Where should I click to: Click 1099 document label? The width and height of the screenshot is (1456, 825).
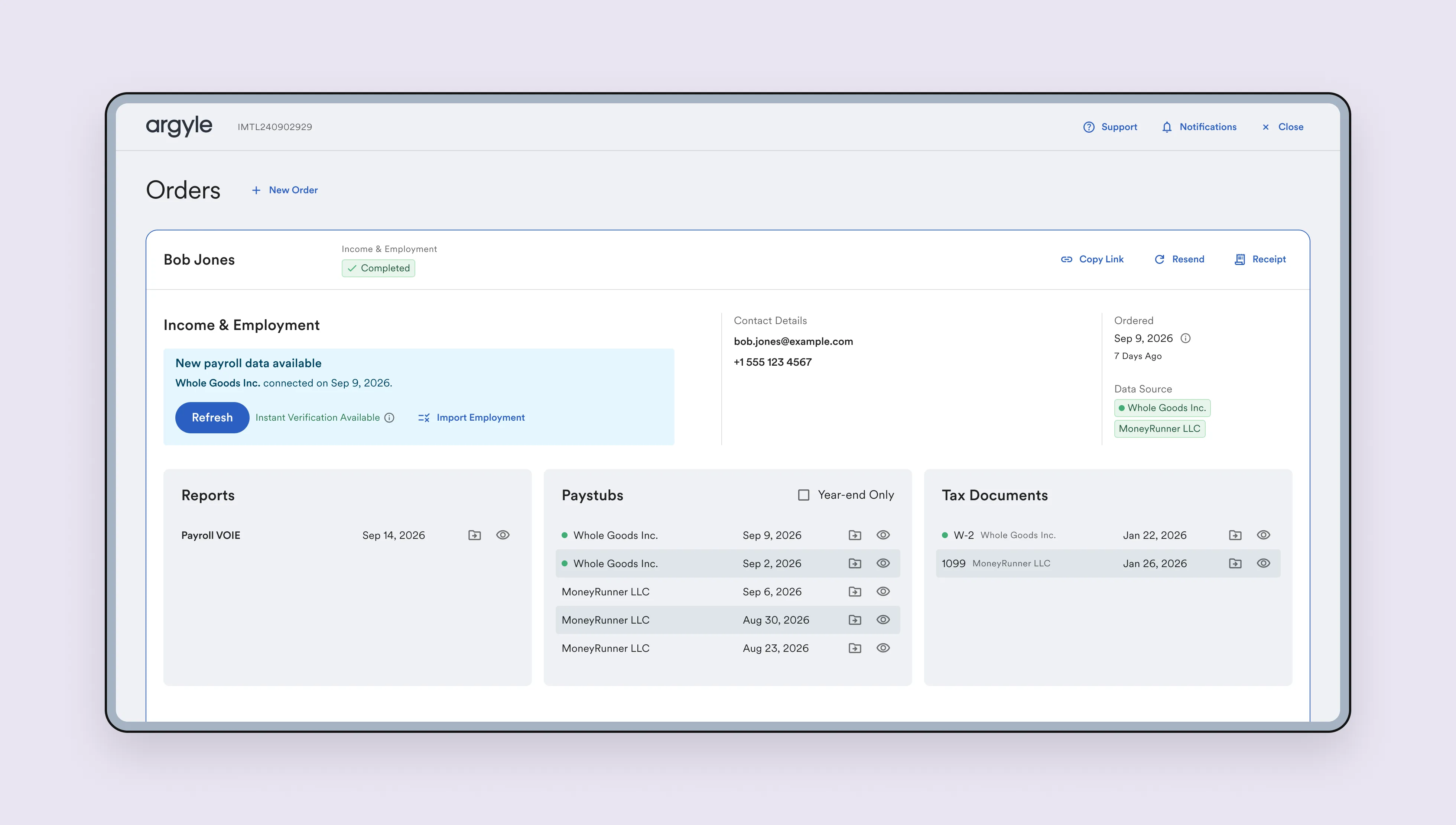[954, 564]
